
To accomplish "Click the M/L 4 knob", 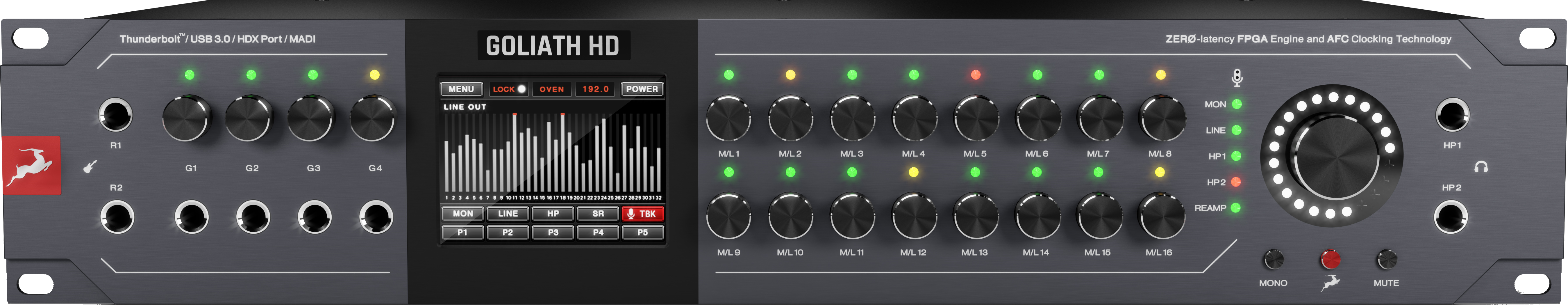I will 914,118.
